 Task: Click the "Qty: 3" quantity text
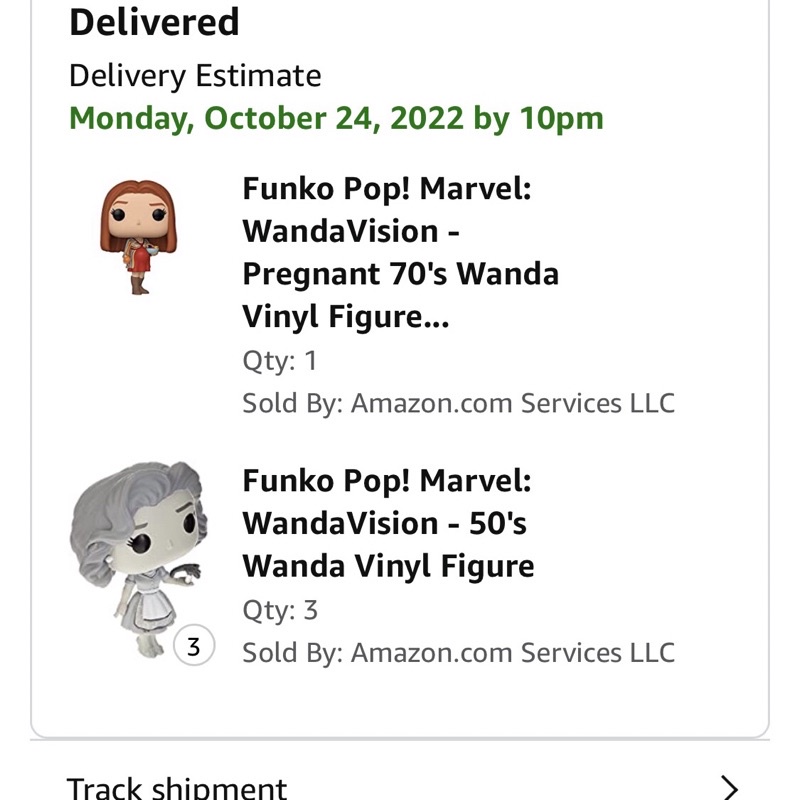click(x=280, y=610)
